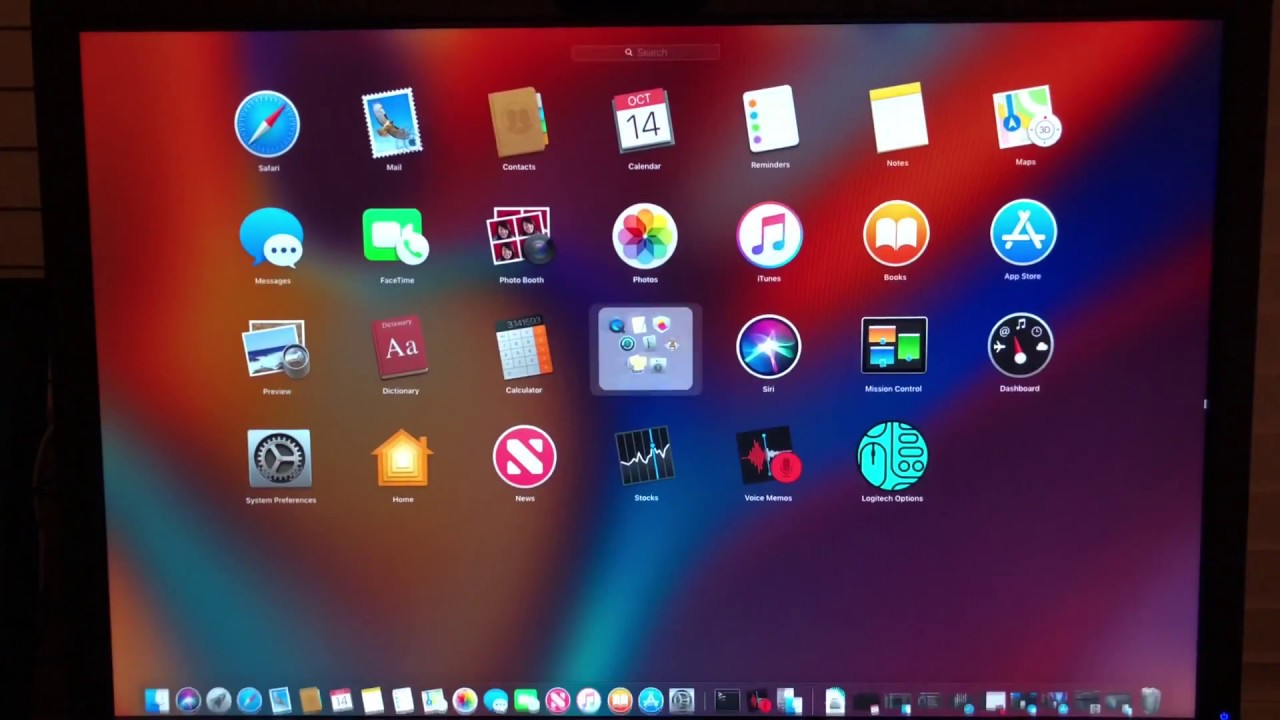The height and width of the screenshot is (720, 1280).
Task: Launch Reminders from Launchpad
Action: coord(770,120)
